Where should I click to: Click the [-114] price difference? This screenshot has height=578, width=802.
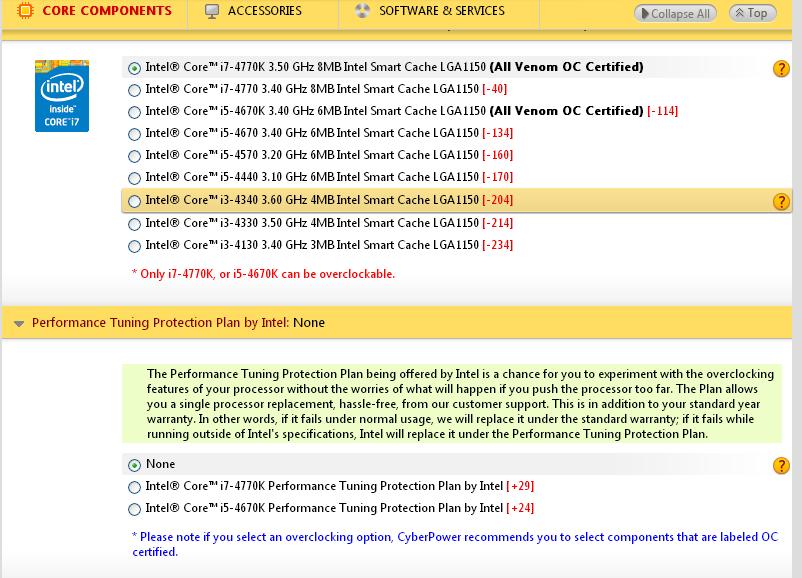click(x=662, y=111)
